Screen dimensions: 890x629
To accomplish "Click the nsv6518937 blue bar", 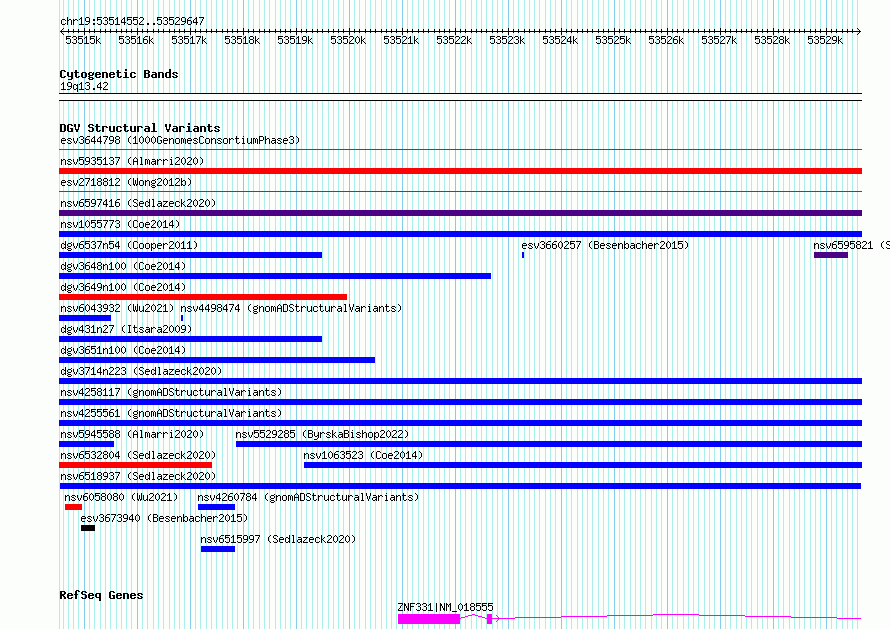I will tap(460, 486).
